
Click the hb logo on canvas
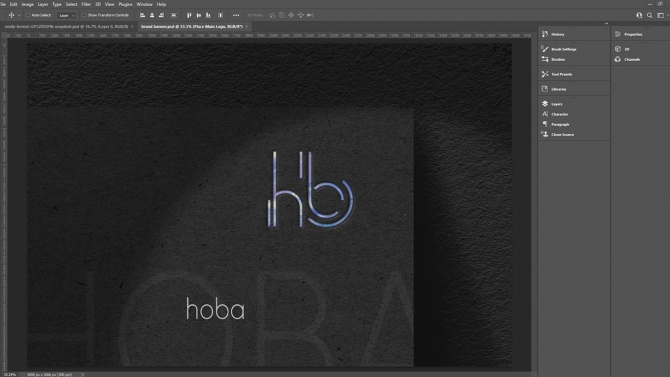point(310,189)
